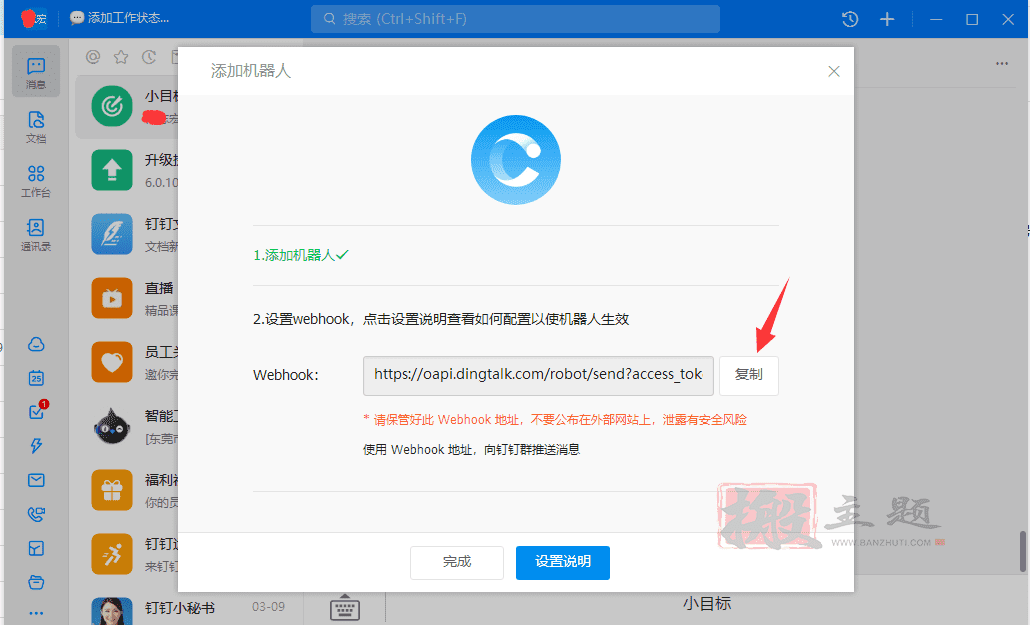Open the Contacts (通讯录) sidebar tab

(x=36, y=235)
